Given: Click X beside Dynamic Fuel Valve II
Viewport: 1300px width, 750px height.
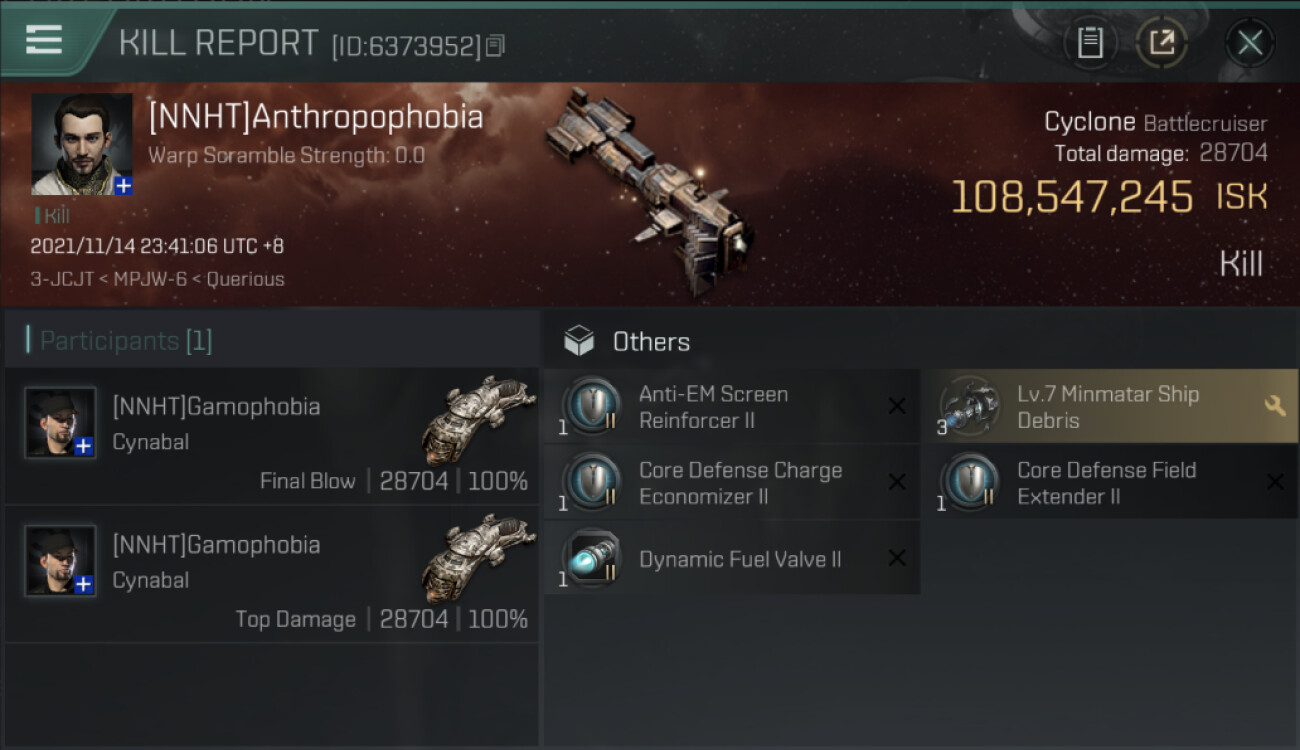Looking at the screenshot, I should [897, 558].
